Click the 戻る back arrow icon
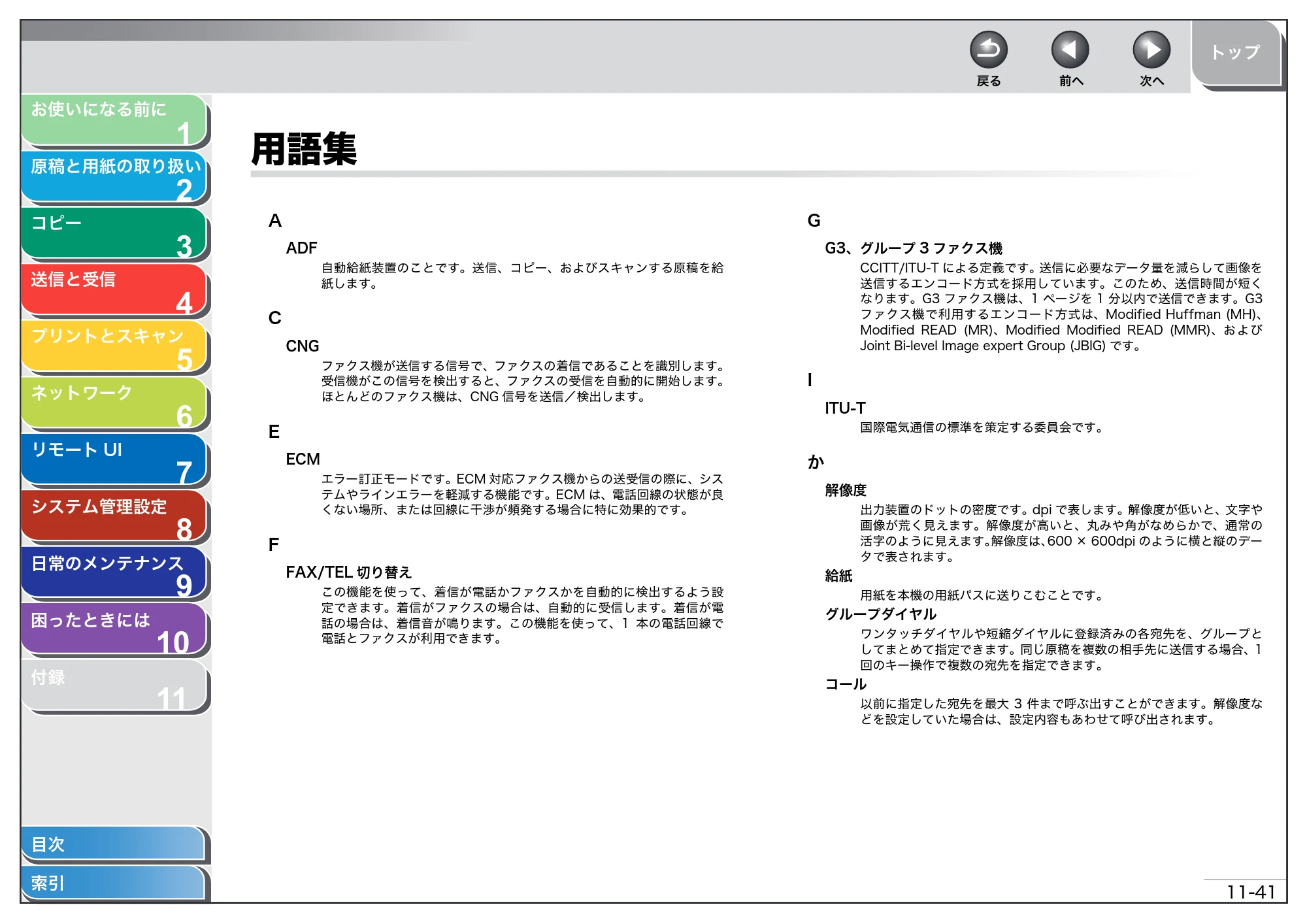Viewport: 1307px width, 924px height. pos(988,50)
